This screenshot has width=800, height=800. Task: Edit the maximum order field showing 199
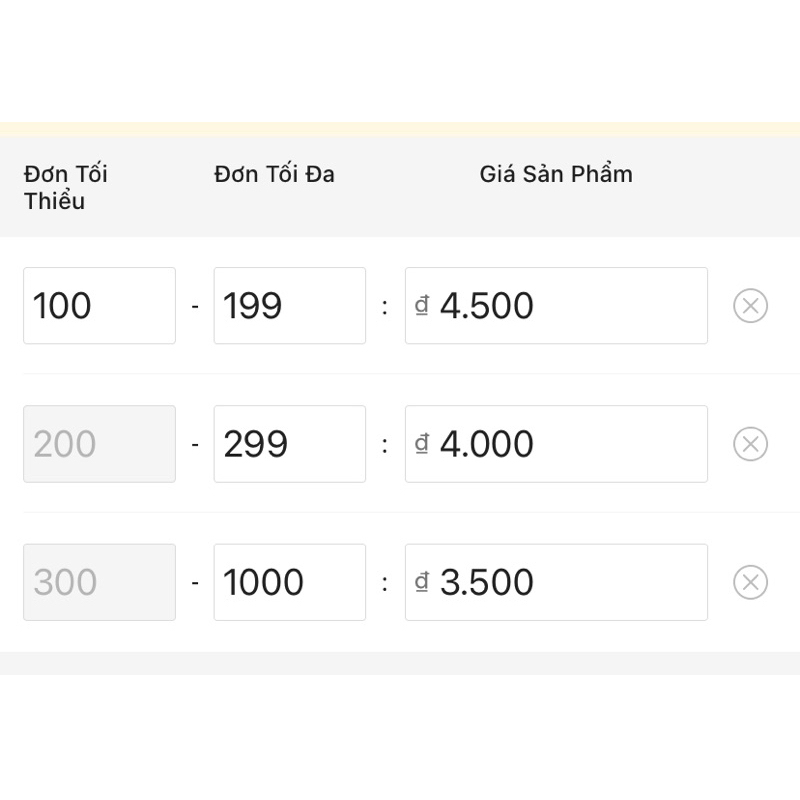click(289, 306)
